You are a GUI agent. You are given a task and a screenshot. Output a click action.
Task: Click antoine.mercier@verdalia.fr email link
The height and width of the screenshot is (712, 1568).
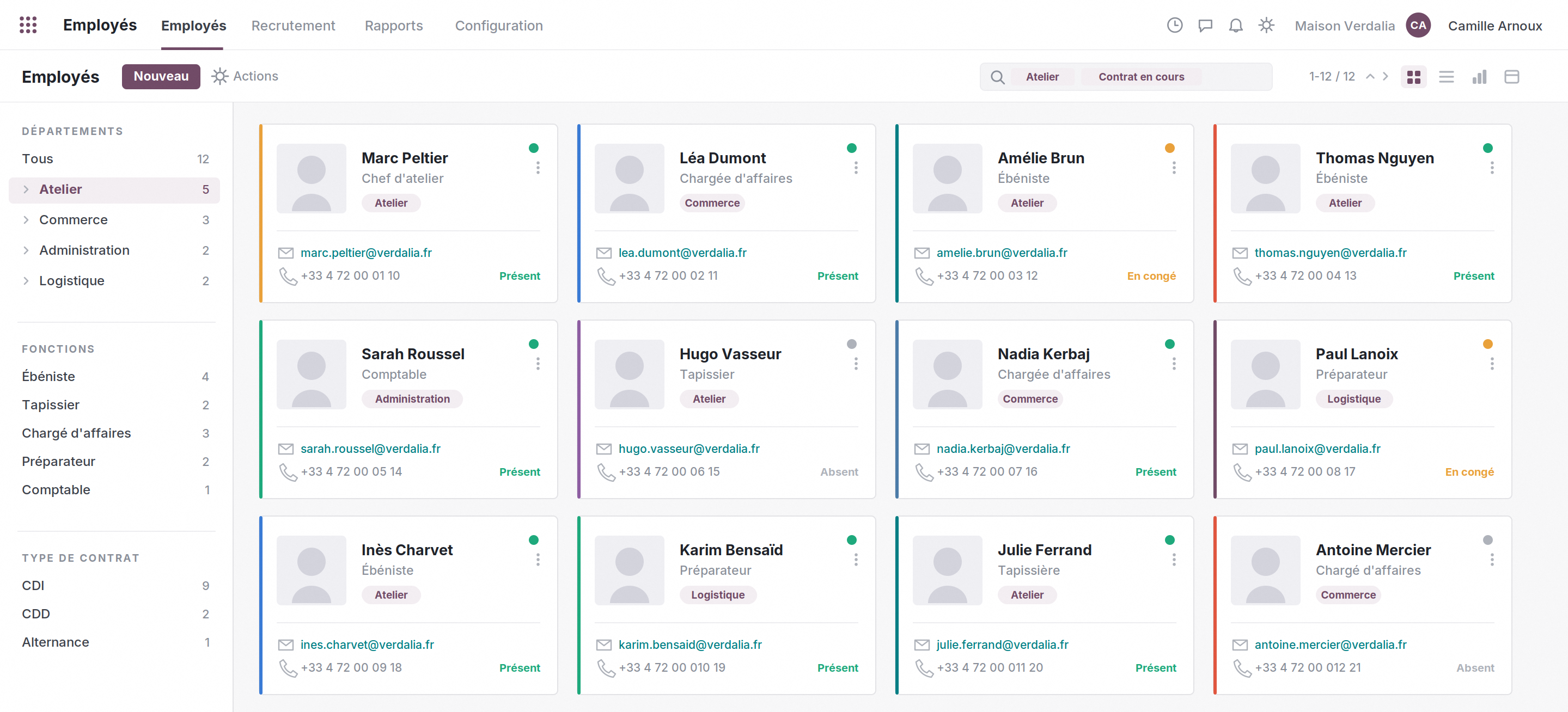[1330, 645]
